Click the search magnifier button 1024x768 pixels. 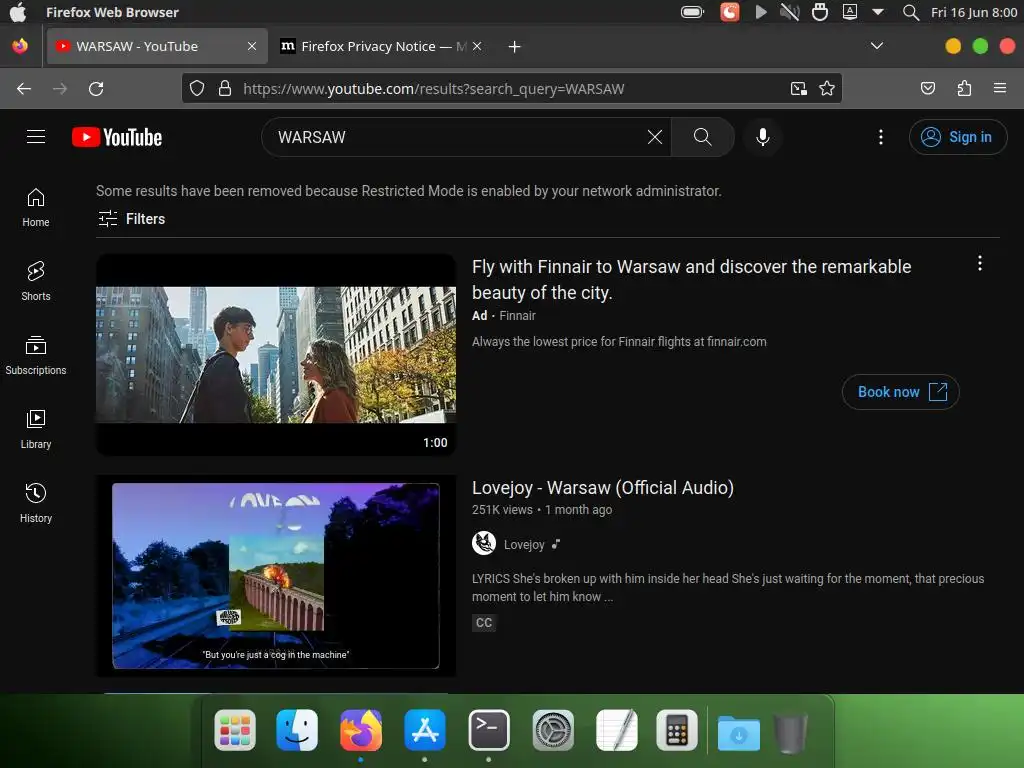click(703, 136)
